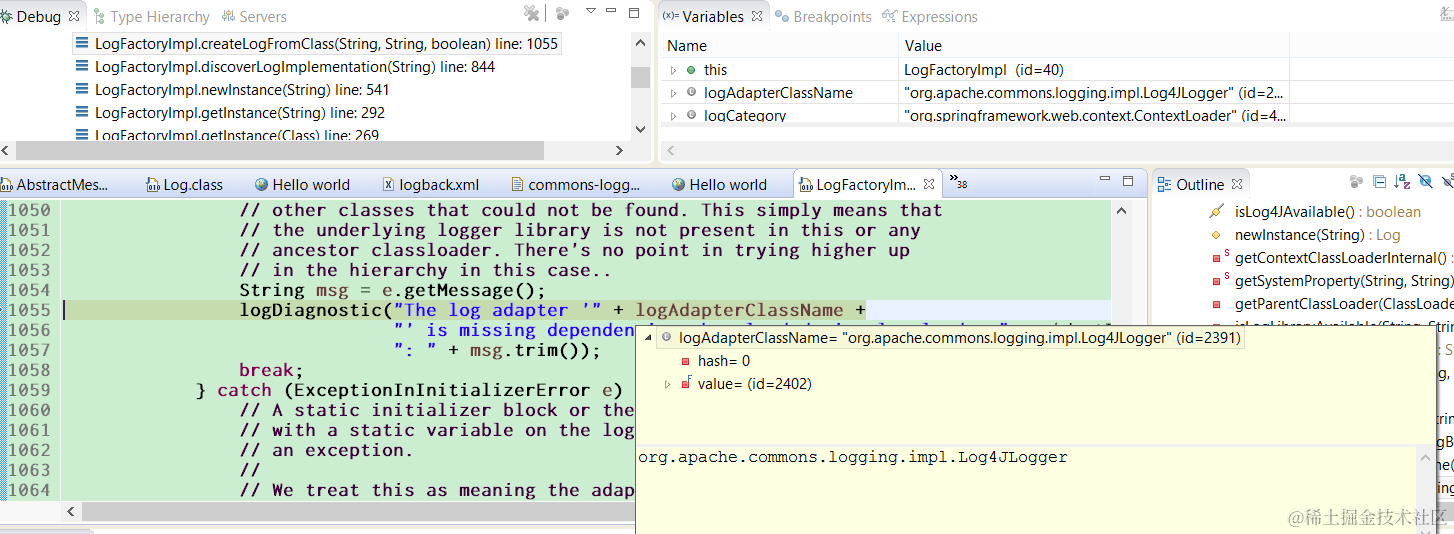This screenshot has height=534, width=1454.
Task: Expand the logAdapterClassName variable row
Action: 674,93
